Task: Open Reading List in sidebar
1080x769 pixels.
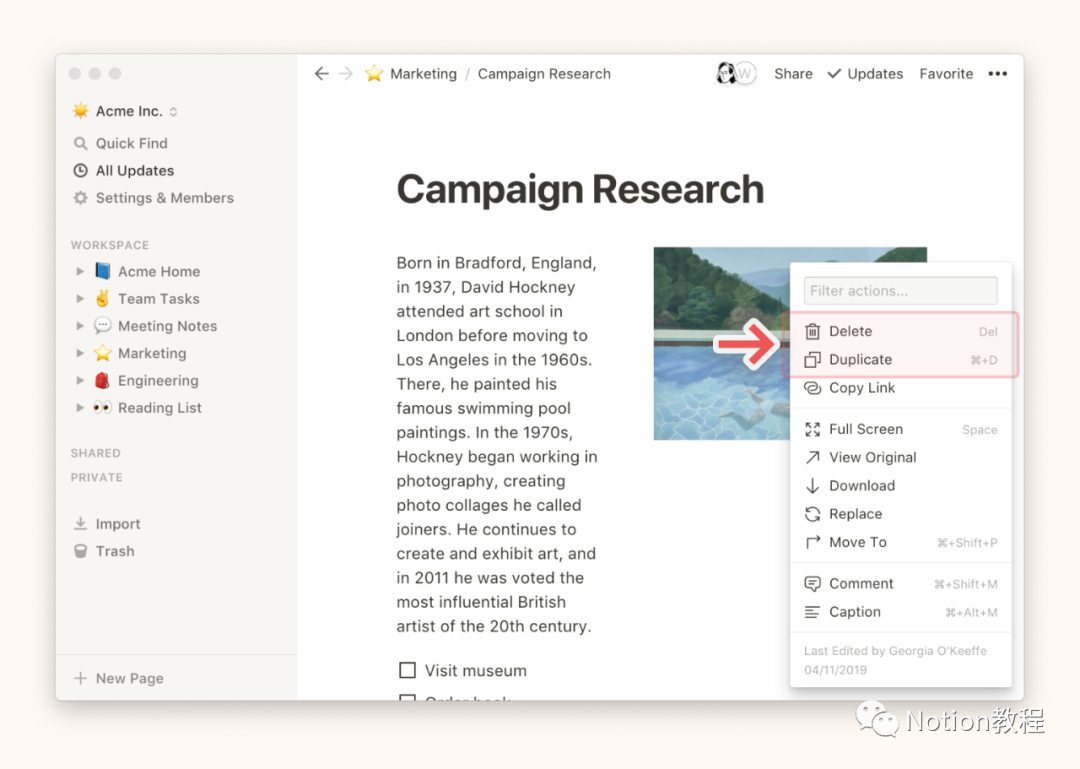Action: click(159, 408)
